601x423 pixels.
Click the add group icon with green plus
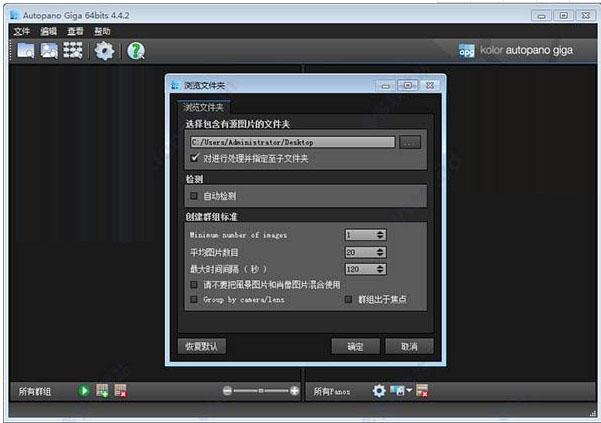[x=102, y=391]
